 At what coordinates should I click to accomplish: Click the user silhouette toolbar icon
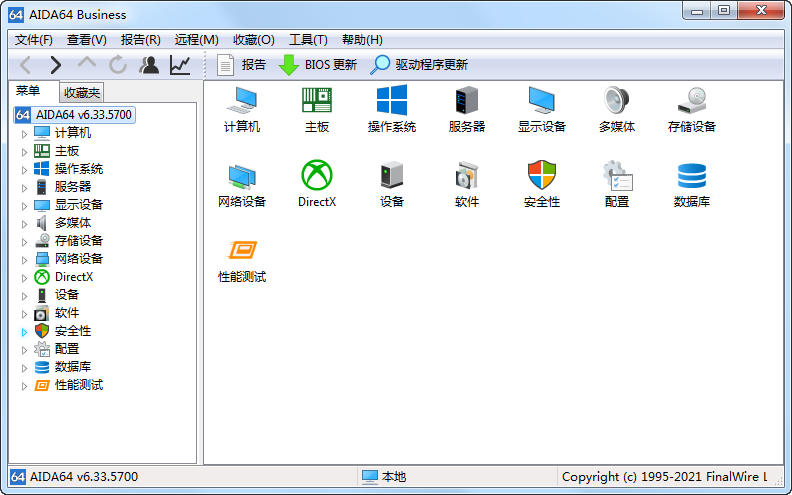[x=149, y=65]
